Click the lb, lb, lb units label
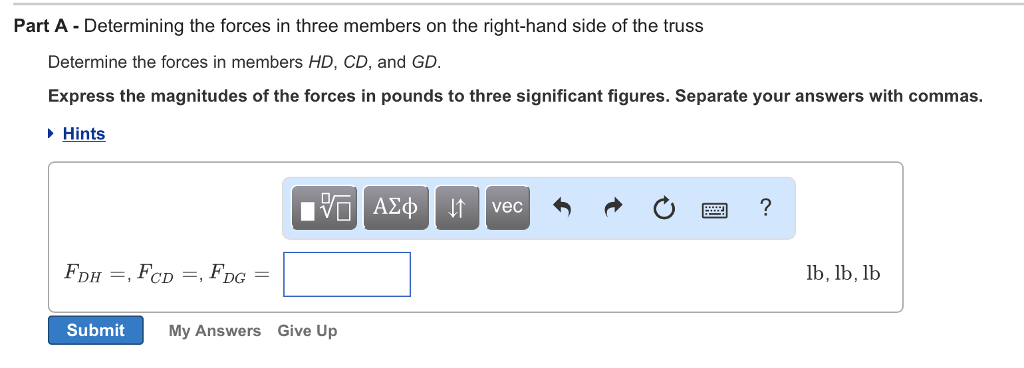The width and height of the screenshot is (1024, 368). pos(843,273)
